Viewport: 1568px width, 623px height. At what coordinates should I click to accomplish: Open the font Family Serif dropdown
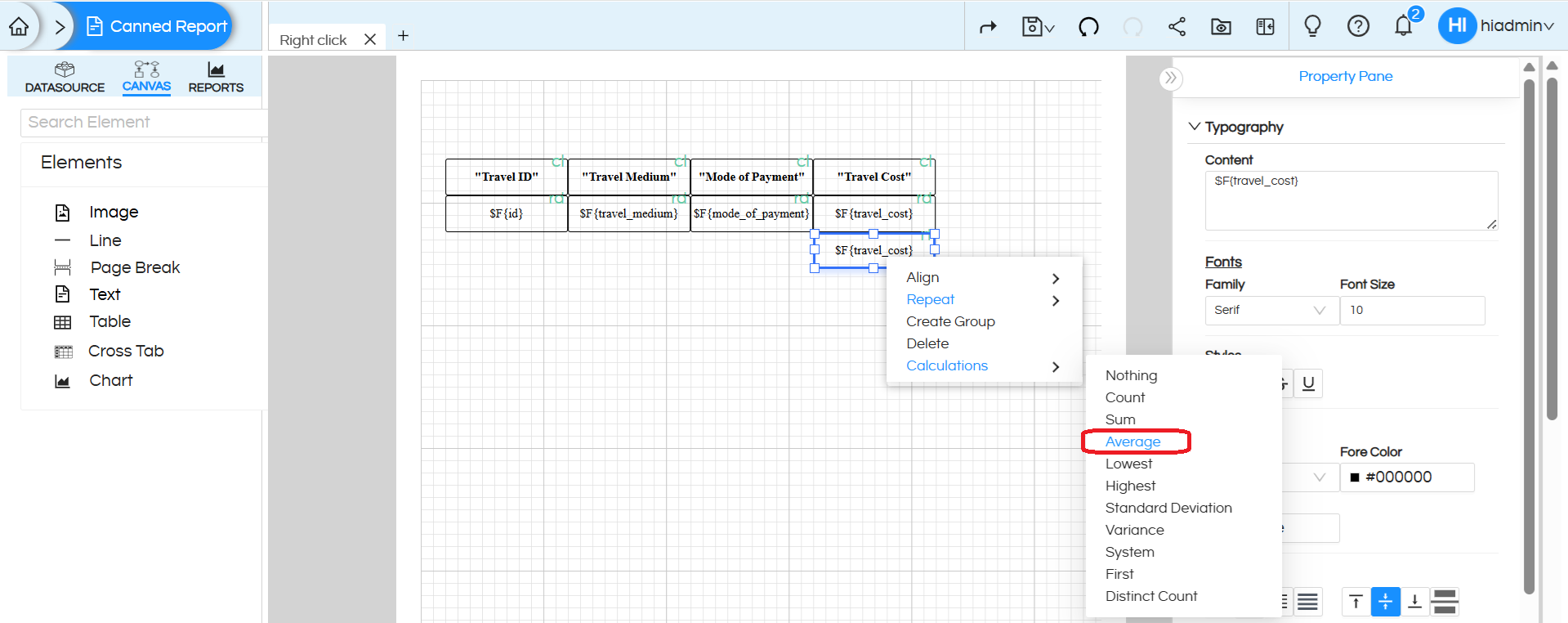[x=1271, y=311]
